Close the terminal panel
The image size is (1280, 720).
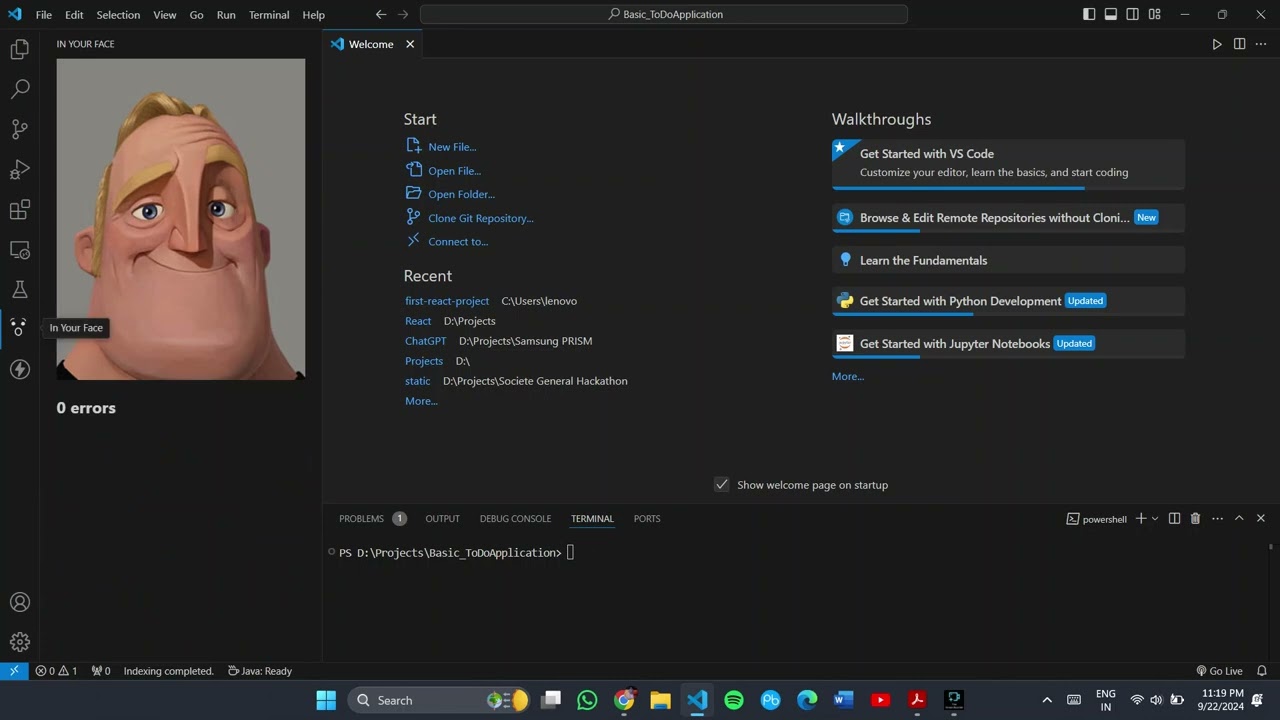click(1261, 519)
